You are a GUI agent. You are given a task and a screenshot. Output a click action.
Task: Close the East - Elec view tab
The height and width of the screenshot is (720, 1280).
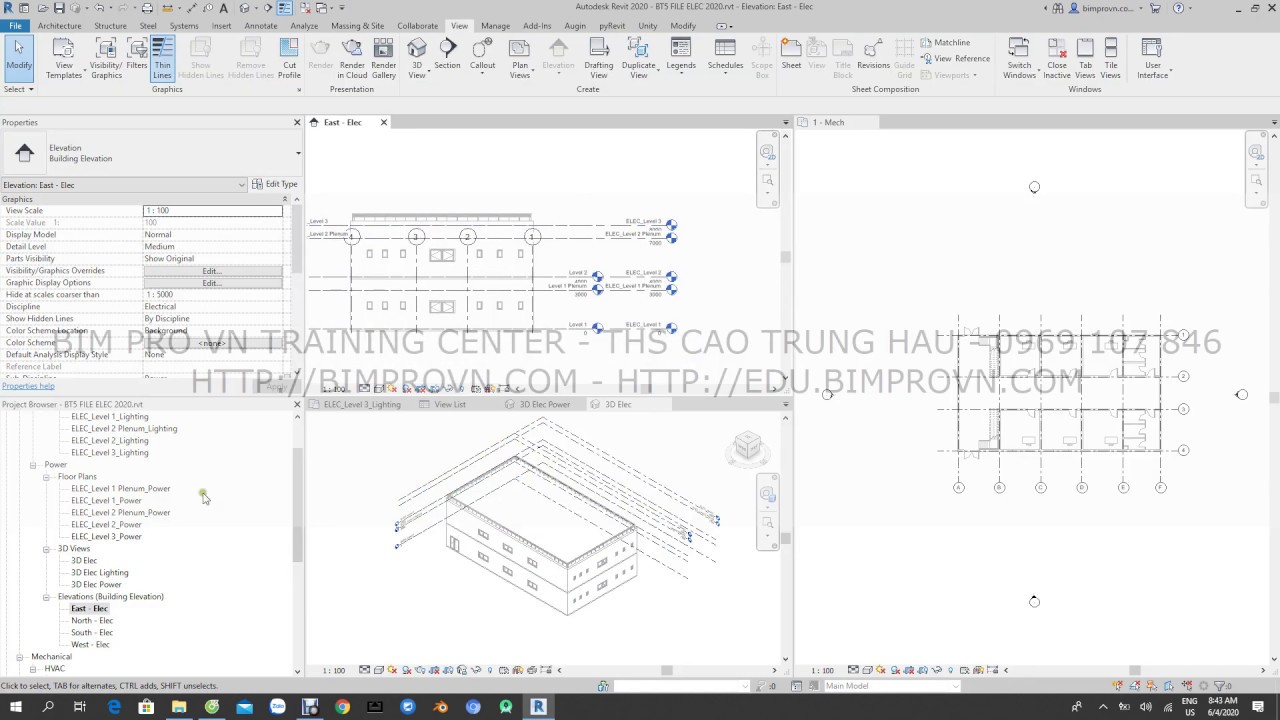[x=383, y=122]
